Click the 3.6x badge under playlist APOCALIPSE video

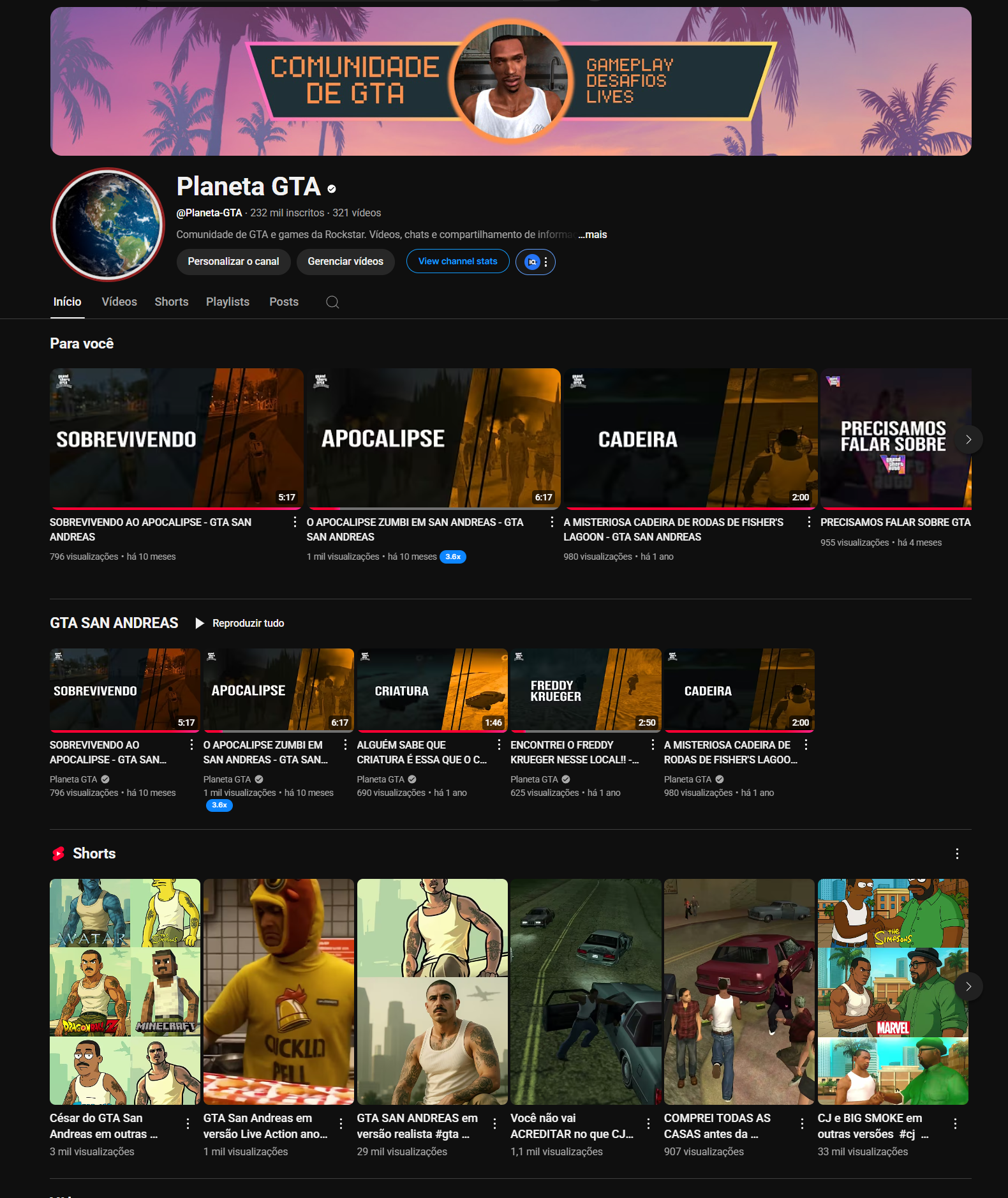coord(219,805)
